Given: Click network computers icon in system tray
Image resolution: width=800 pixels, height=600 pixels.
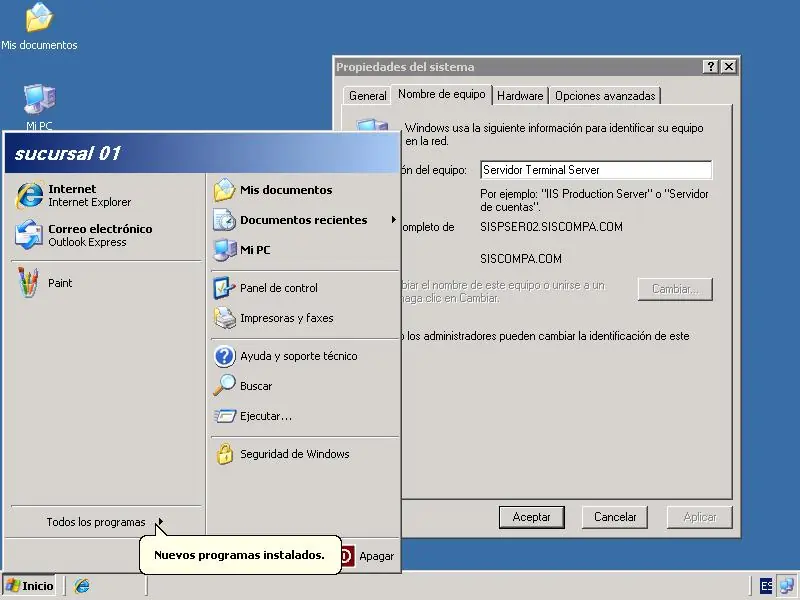Looking at the screenshot, I should click(x=787, y=586).
